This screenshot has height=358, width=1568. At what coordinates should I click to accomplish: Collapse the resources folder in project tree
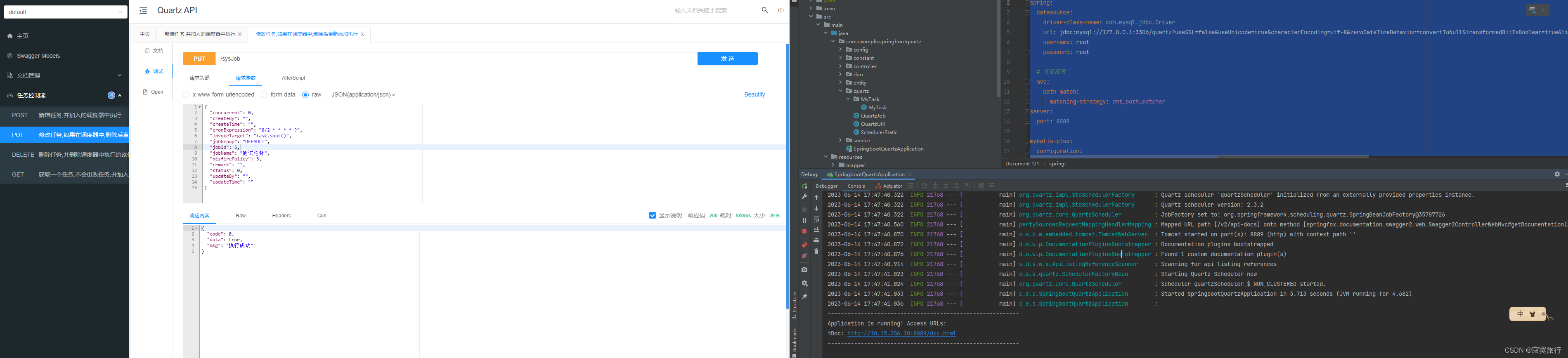[826, 157]
